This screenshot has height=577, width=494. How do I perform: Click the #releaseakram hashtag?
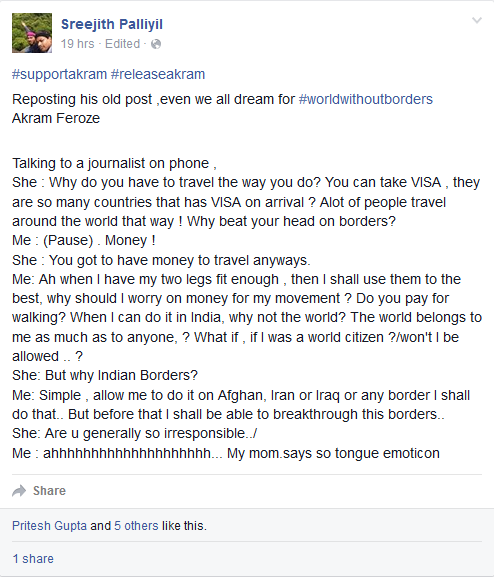[158, 74]
